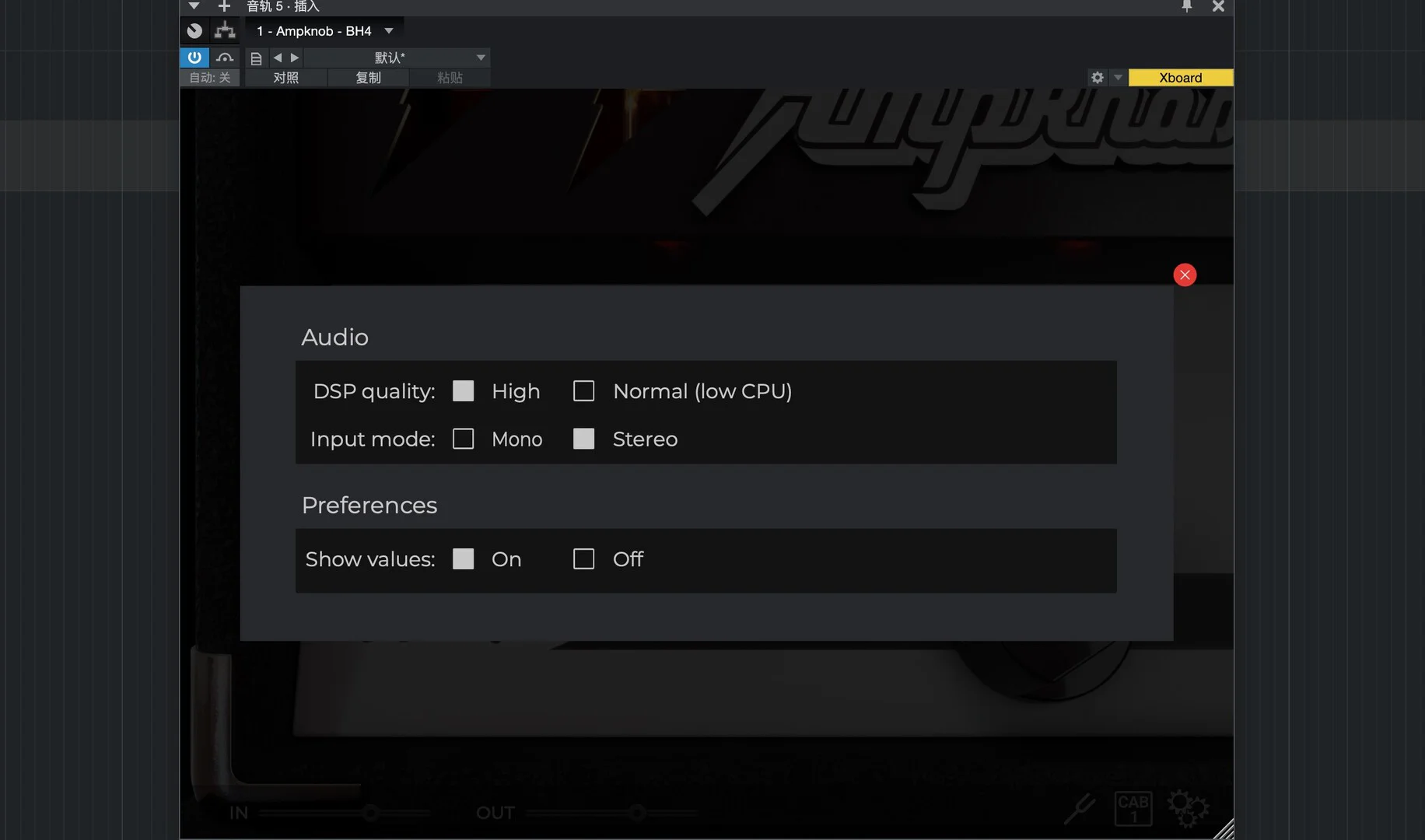This screenshot has height=840, width=1425.
Task: Load the previous preset arrow
Action: [278, 58]
